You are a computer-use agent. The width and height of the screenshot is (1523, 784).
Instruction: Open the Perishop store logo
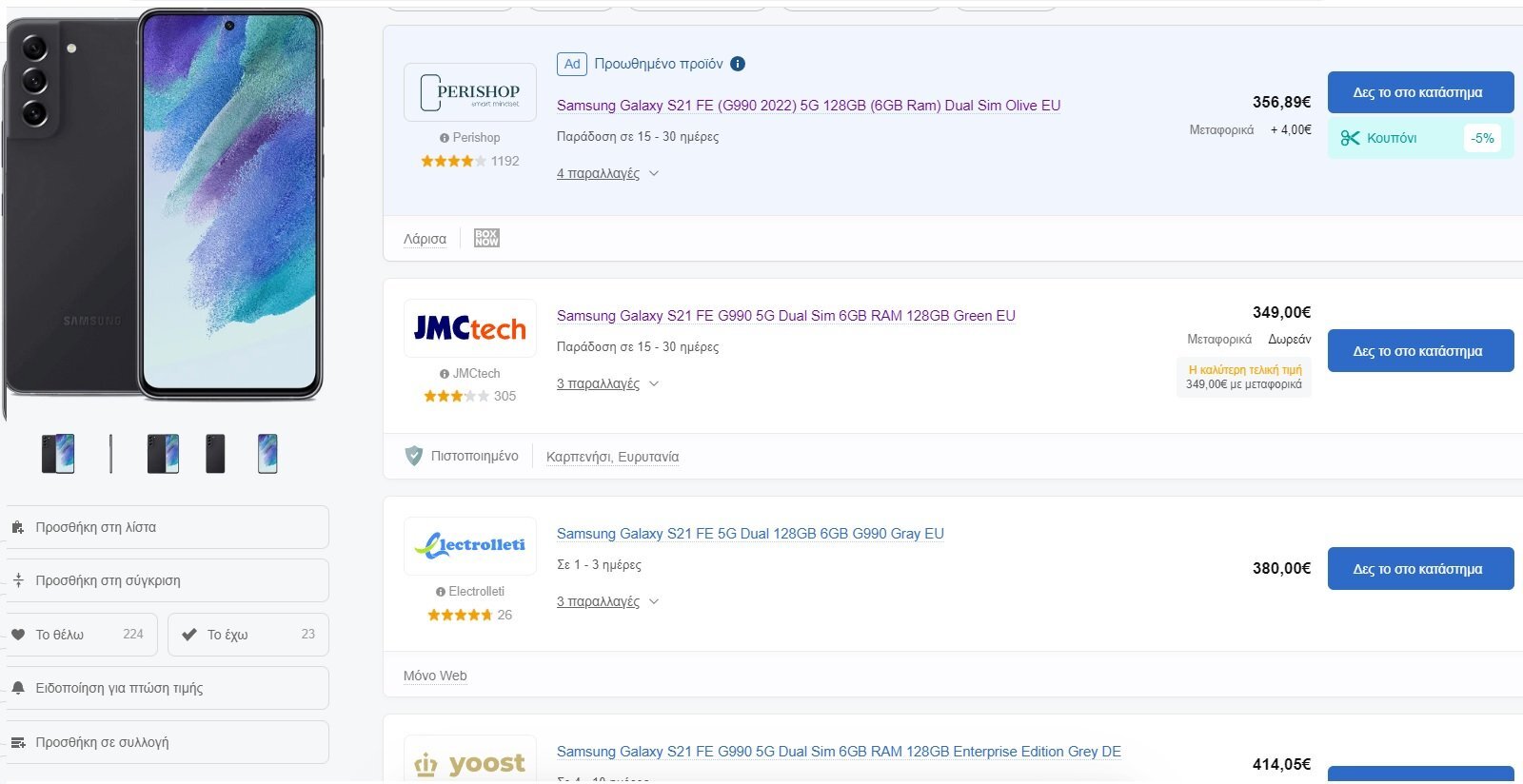(x=470, y=92)
